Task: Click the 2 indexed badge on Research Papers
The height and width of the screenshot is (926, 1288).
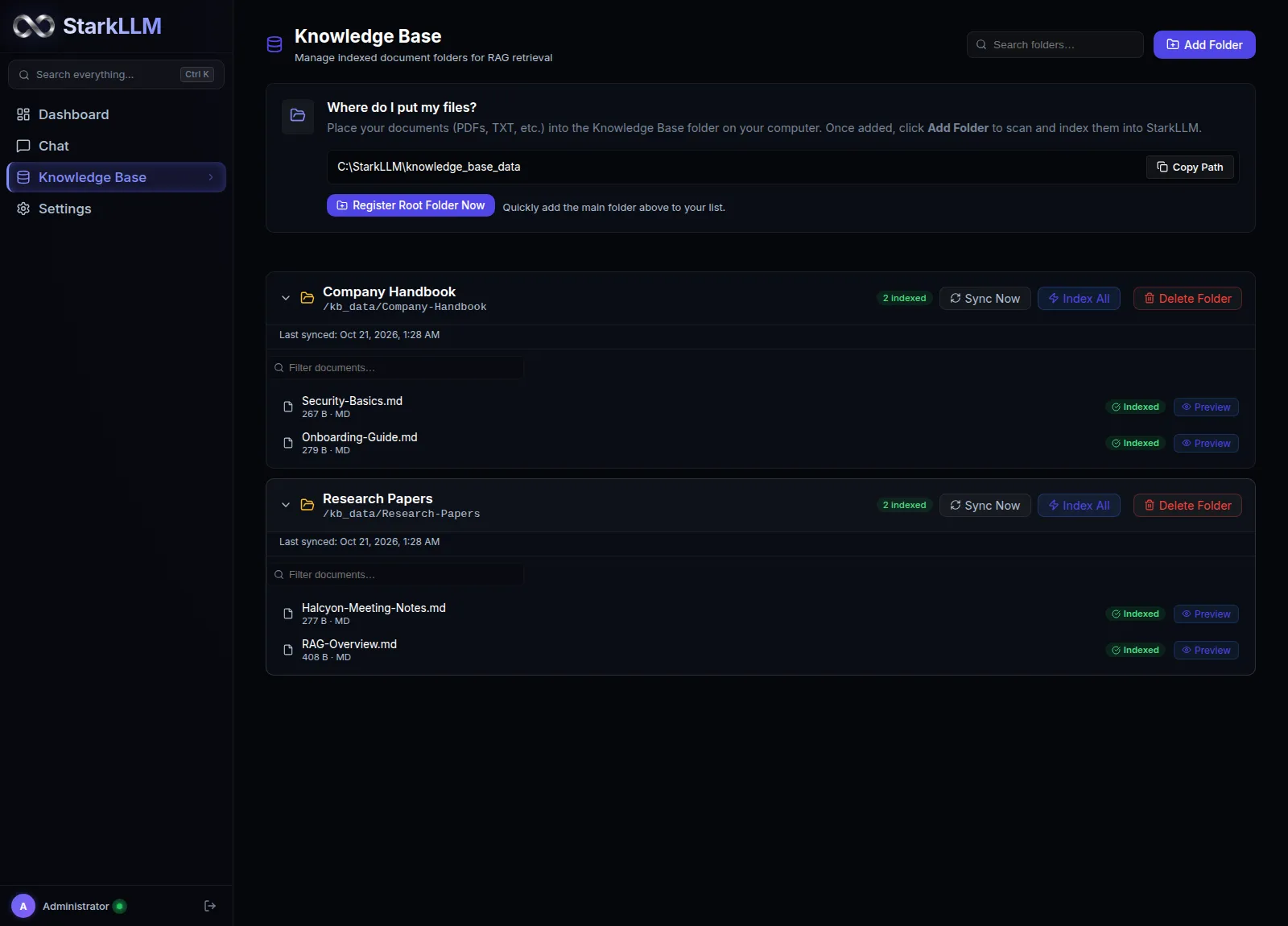Action: click(904, 506)
